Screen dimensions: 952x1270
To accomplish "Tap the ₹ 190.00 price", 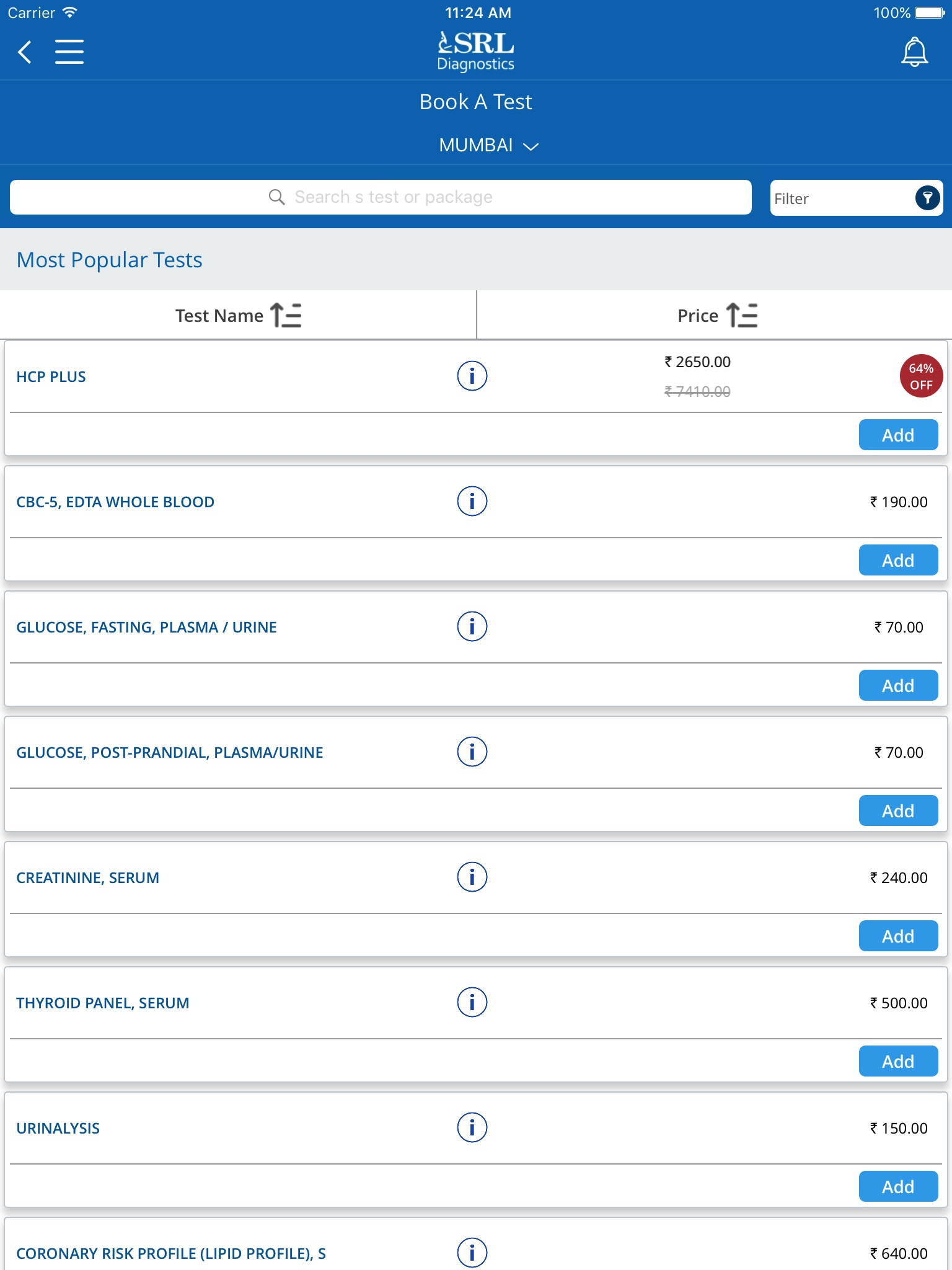I will (x=899, y=502).
